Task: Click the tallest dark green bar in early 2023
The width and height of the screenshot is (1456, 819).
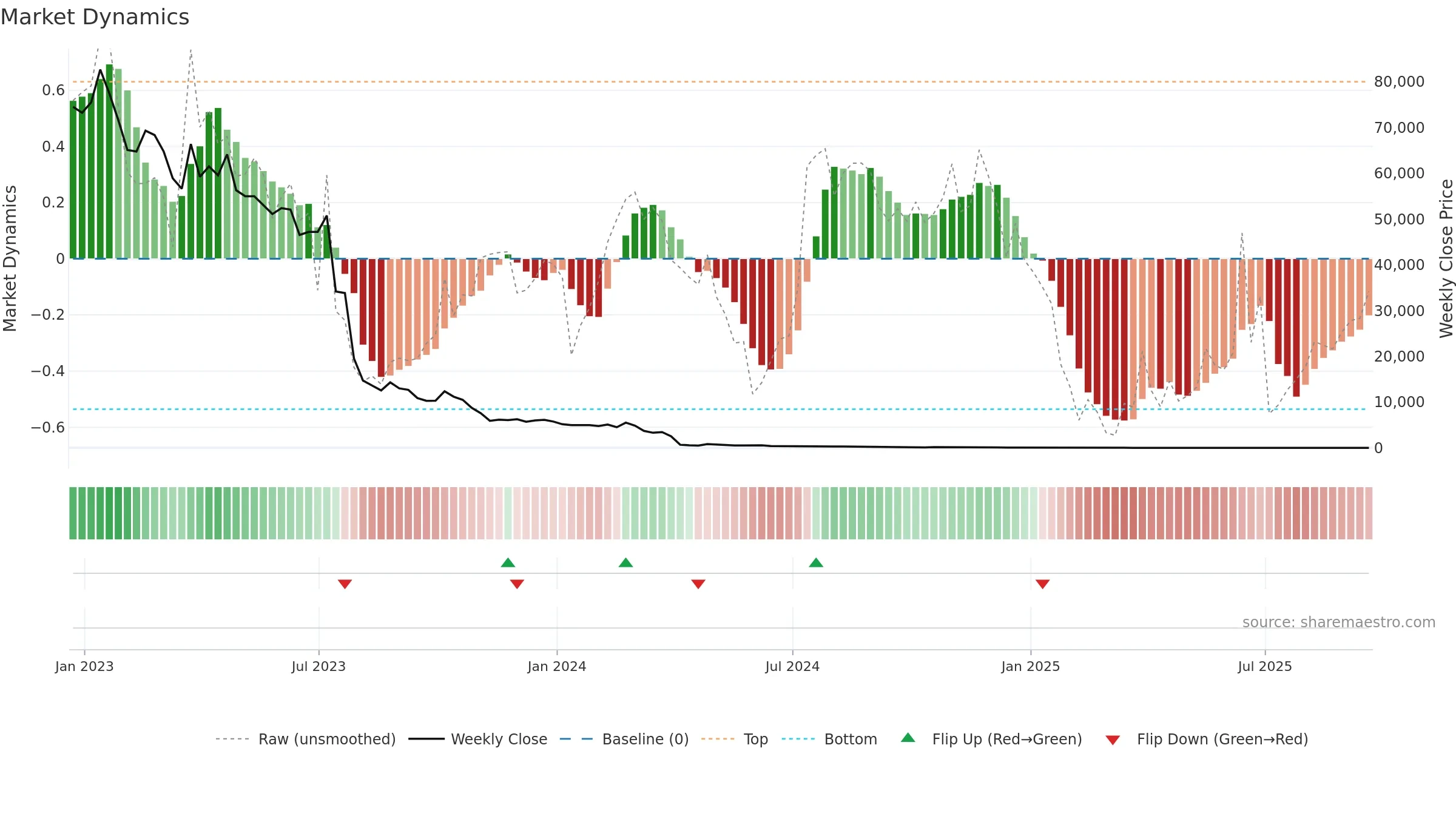Action: click(109, 161)
